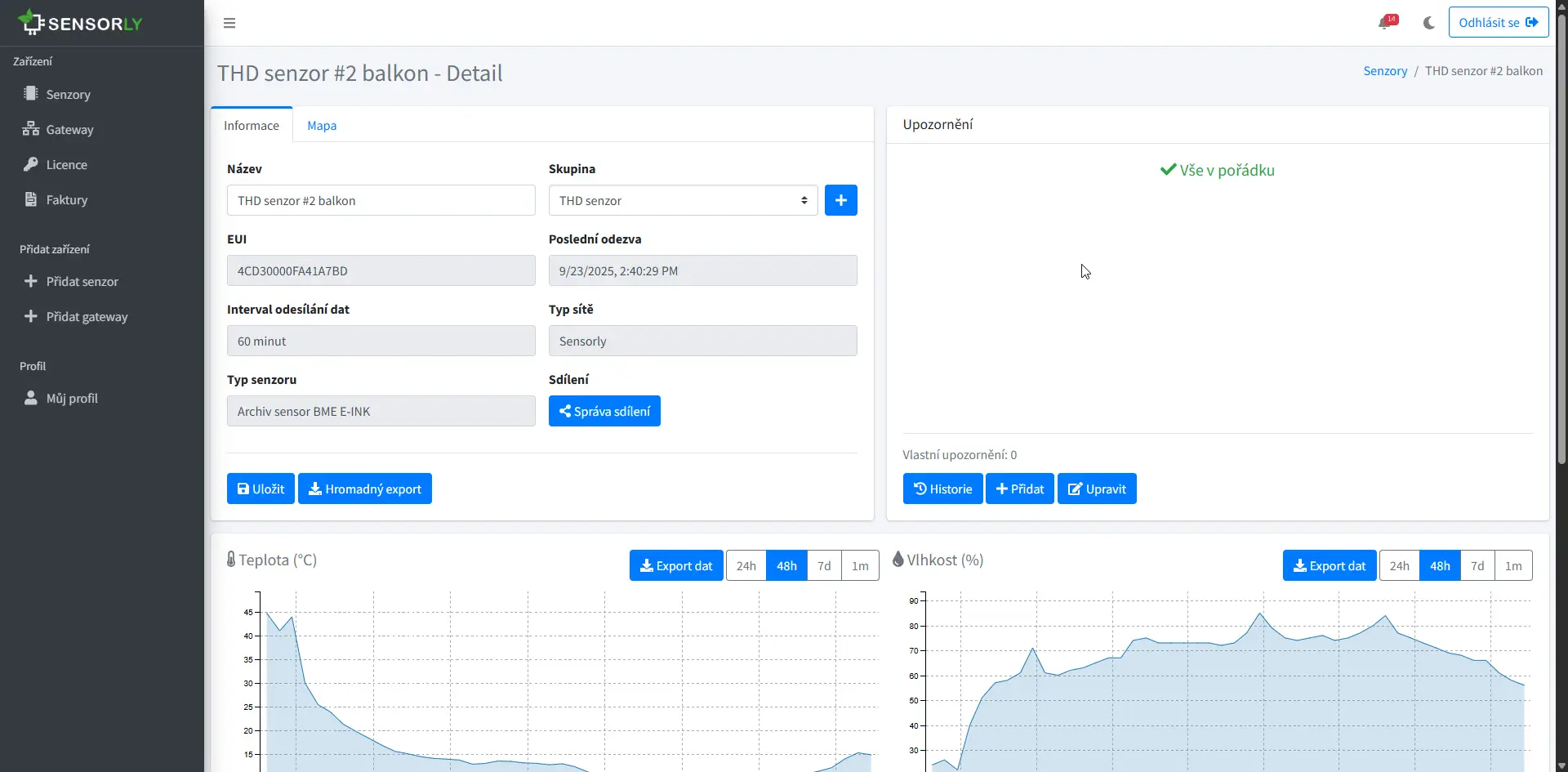Click the EUI field
Screen dimensions: 1568x772
pos(381,270)
